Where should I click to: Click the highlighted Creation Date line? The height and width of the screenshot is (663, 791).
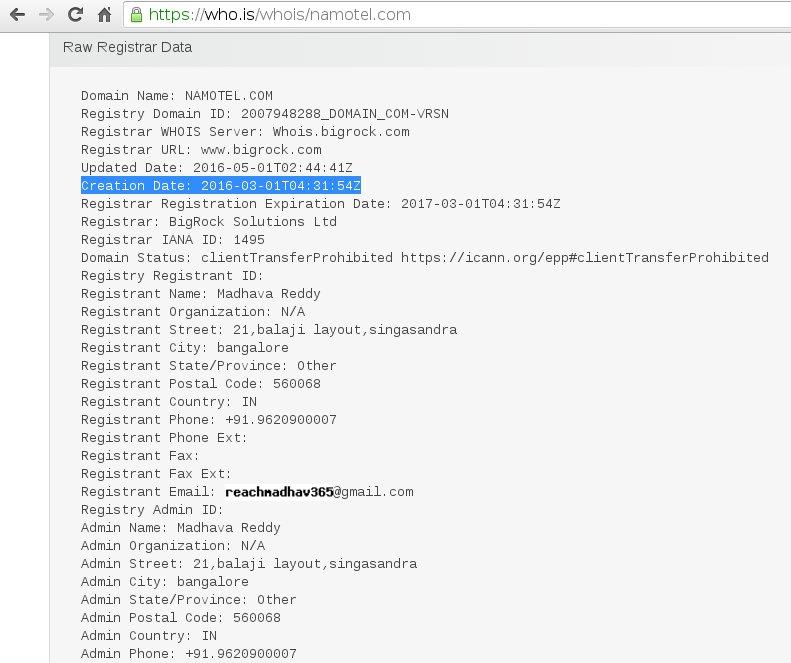[220, 186]
